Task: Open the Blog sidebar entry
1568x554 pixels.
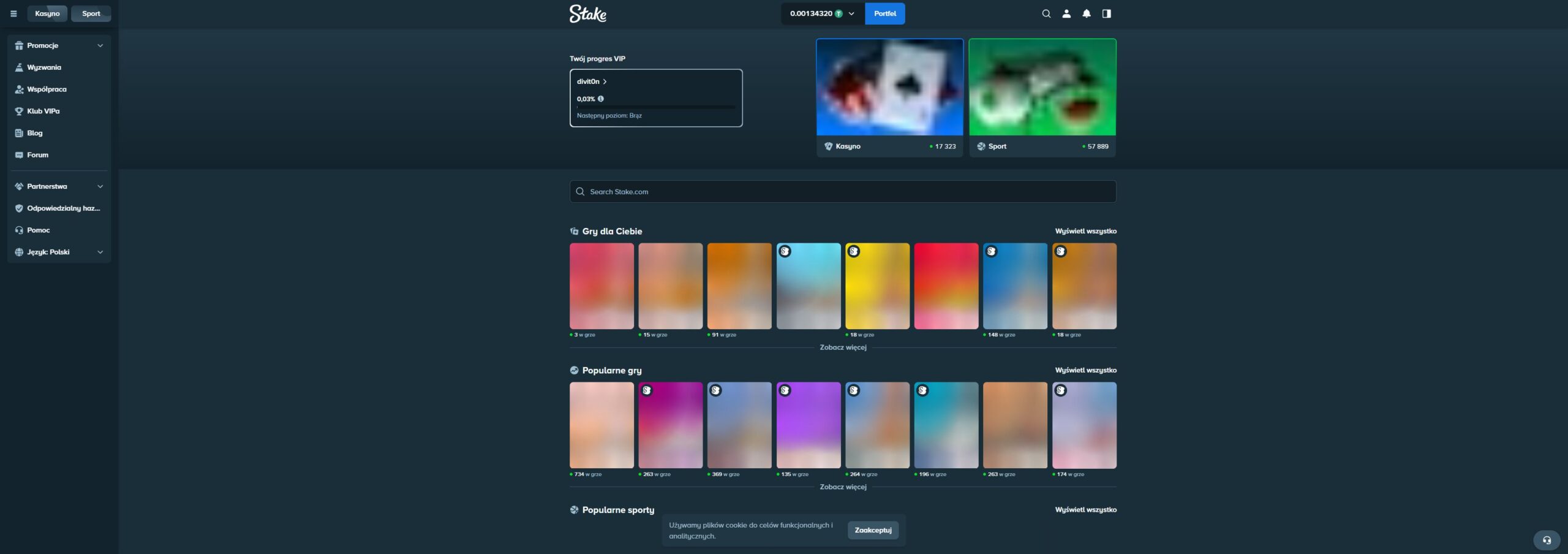Action: pos(59,133)
